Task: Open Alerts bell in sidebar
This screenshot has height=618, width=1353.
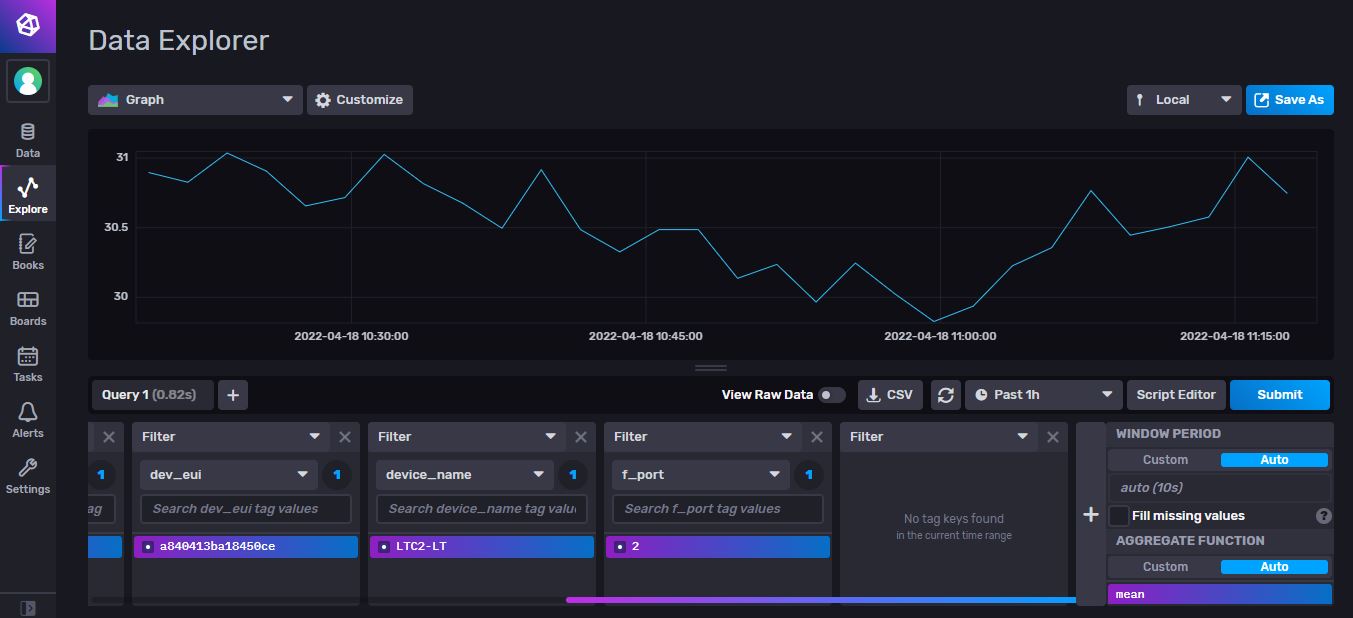Action: [x=28, y=420]
